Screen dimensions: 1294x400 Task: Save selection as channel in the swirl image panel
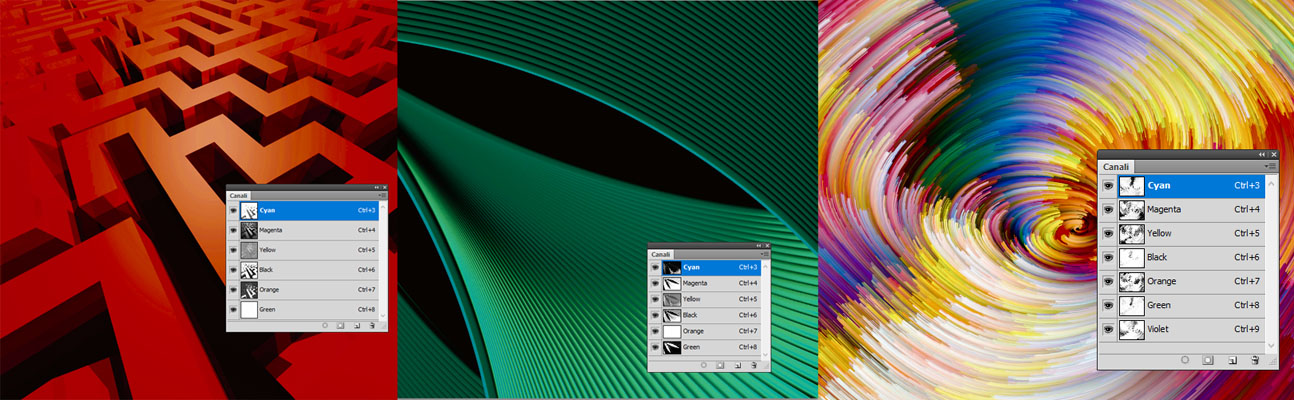(1208, 360)
